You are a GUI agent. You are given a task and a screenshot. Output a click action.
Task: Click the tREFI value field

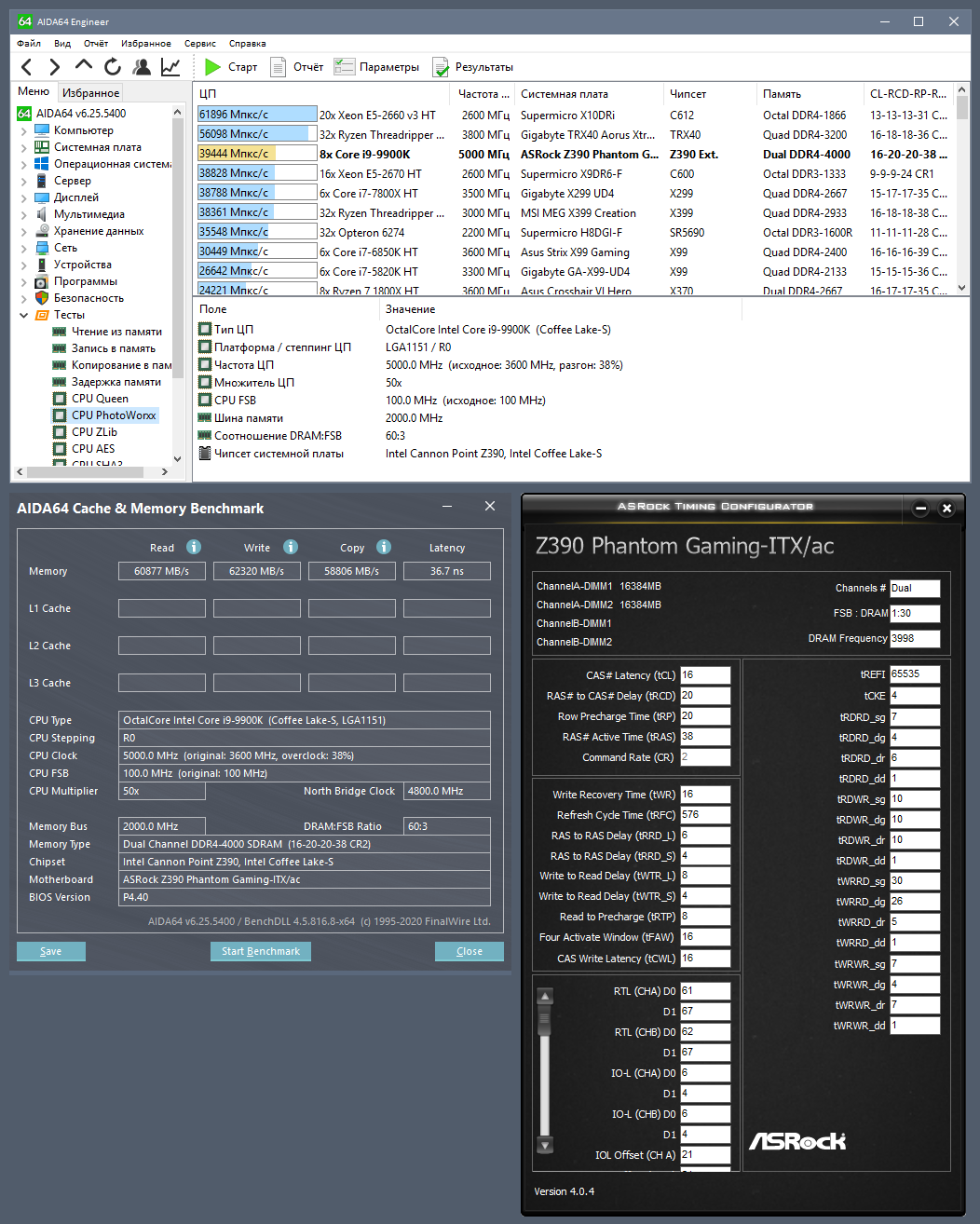click(915, 673)
